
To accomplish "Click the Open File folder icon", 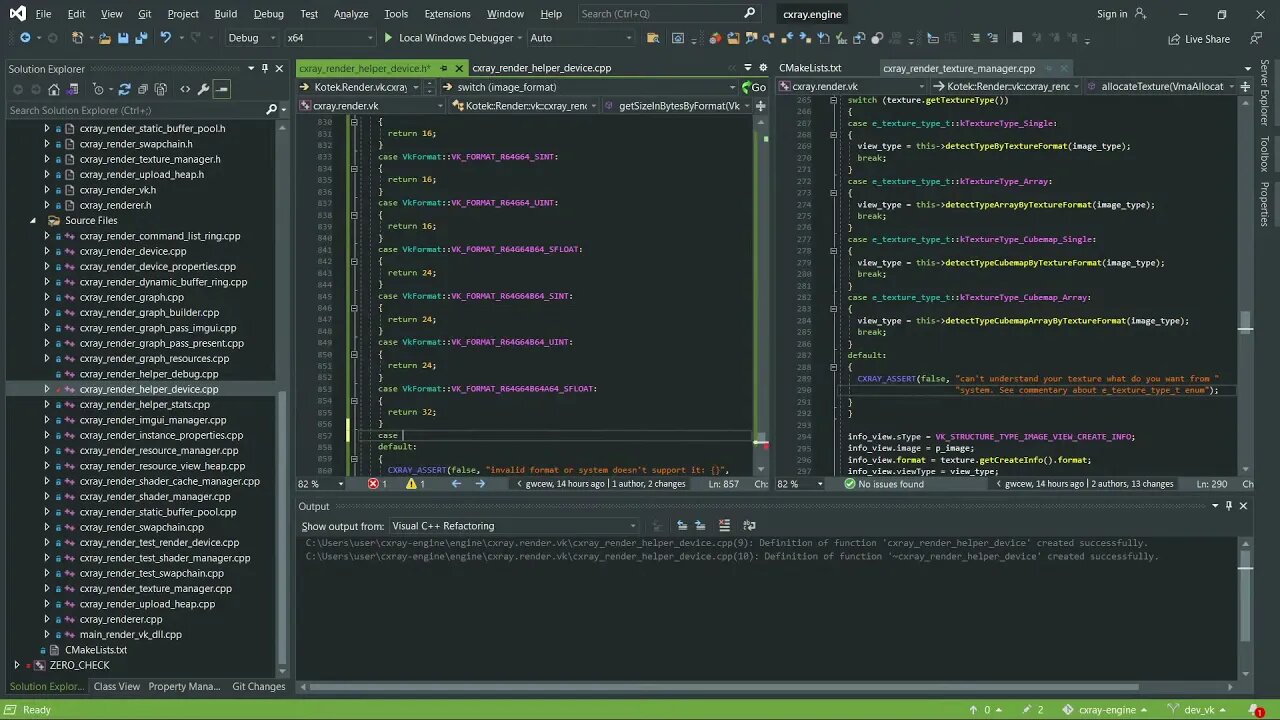I will [104, 38].
